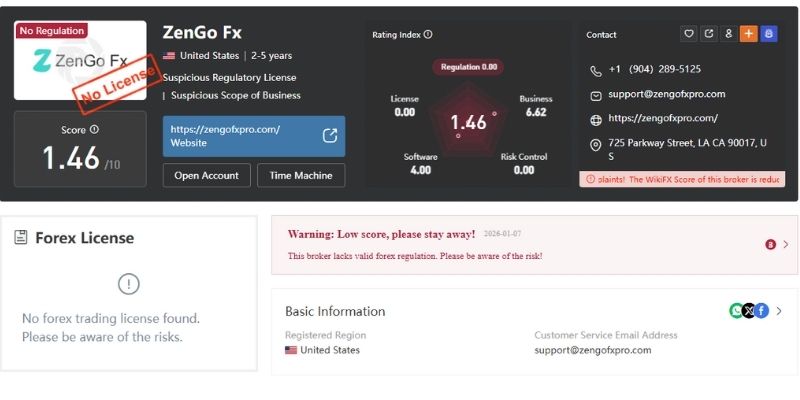
Task: Click the external link icon on blue Website button
Action: (330, 136)
